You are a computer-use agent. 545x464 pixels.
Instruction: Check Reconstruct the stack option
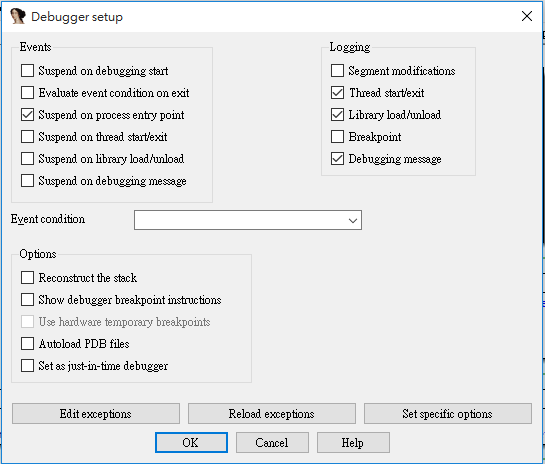click(x=27, y=278)
